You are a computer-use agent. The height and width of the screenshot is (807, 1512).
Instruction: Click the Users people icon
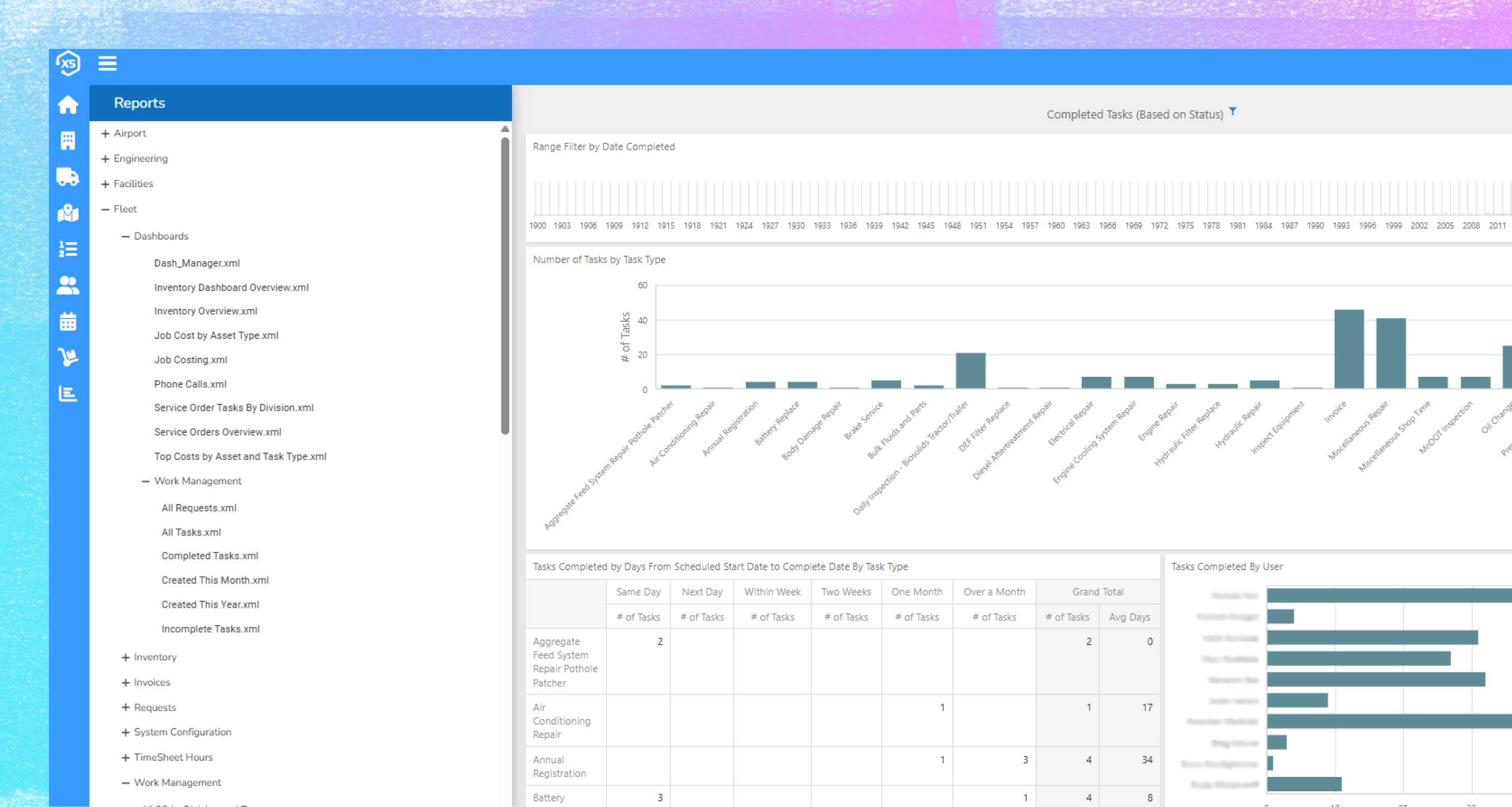68,285
